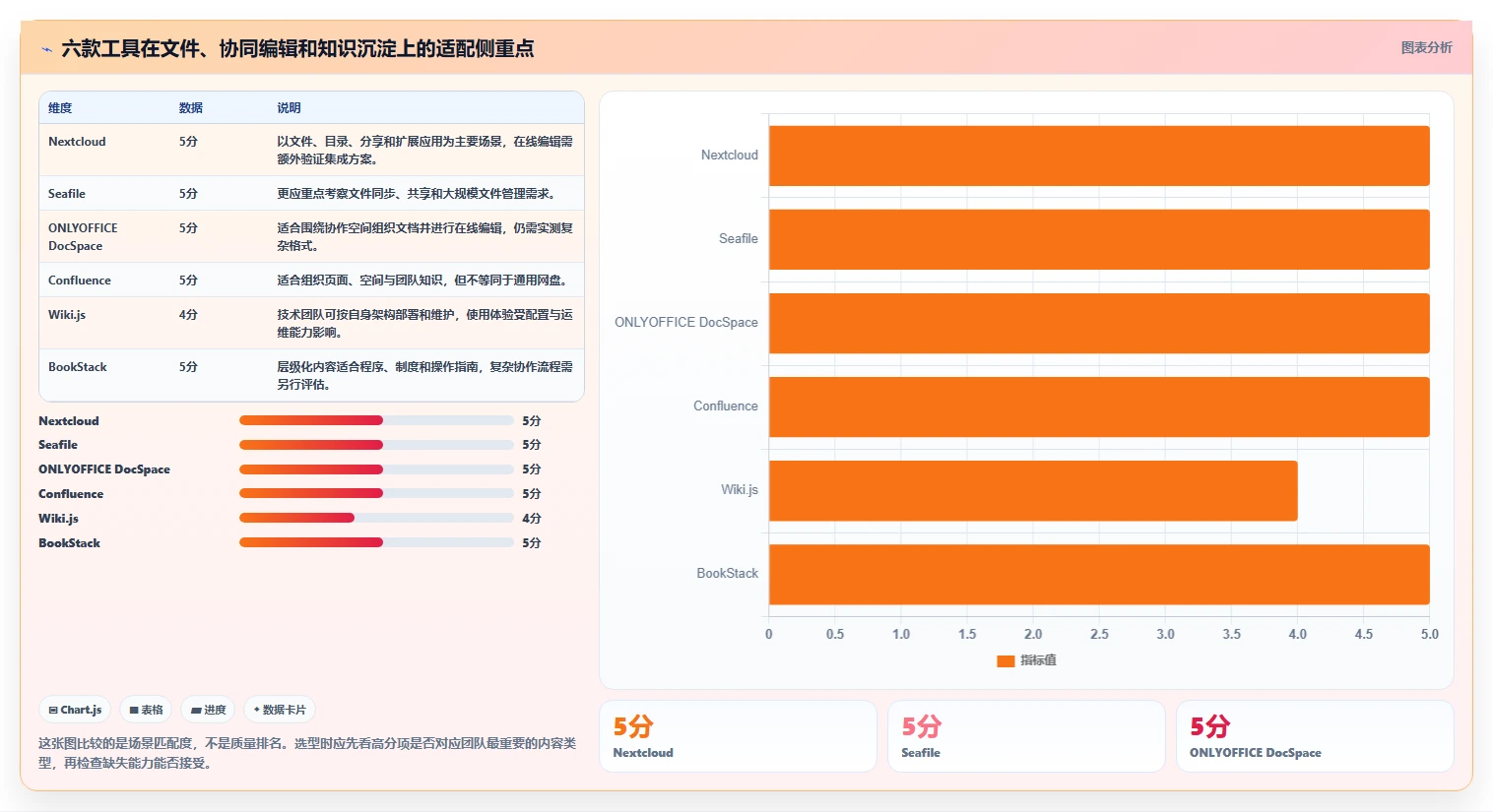The height and width of the screenshot is (812, 1493).
Task: Click the 维度 column header
Action: click(60, 108)
